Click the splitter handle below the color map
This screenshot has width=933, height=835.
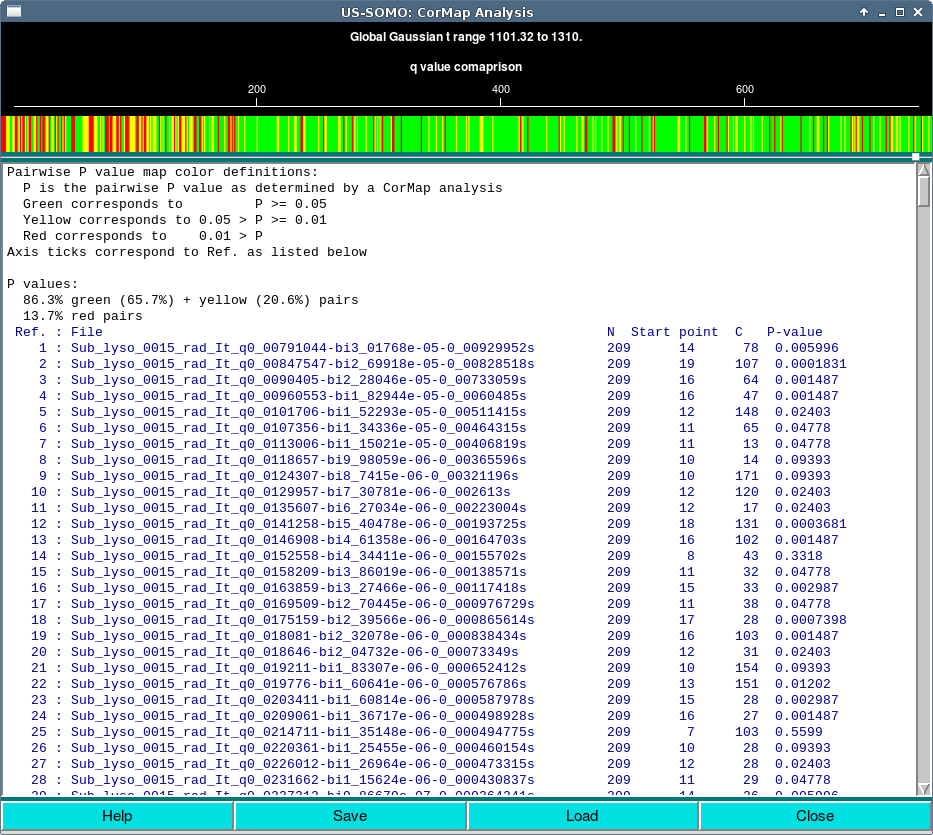click(915, 157)
